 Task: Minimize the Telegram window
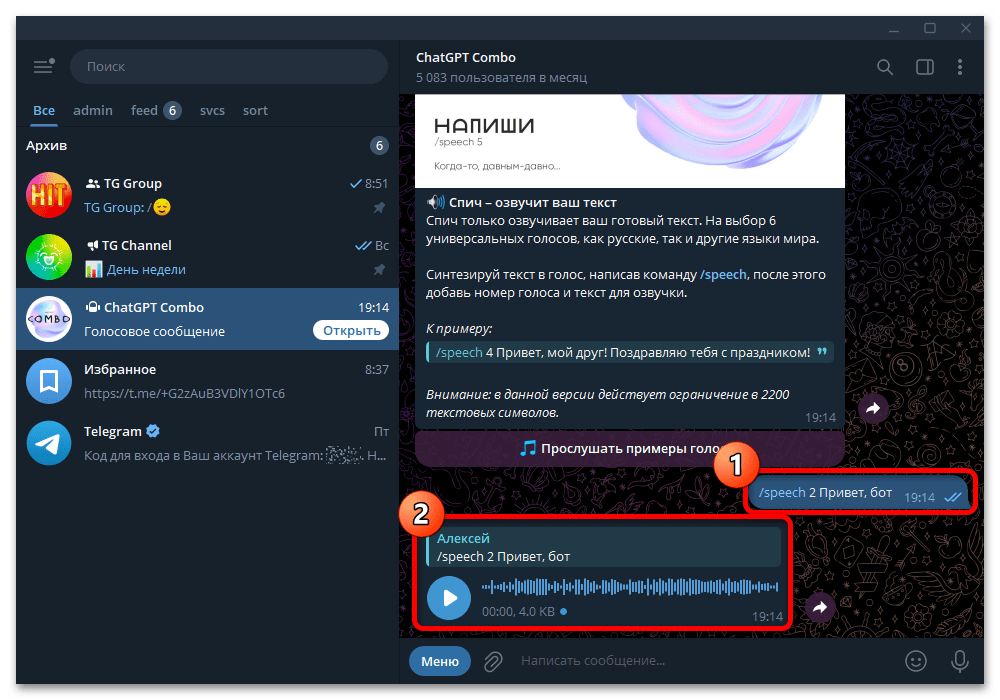pyautogui.click(x=894, y=29)
